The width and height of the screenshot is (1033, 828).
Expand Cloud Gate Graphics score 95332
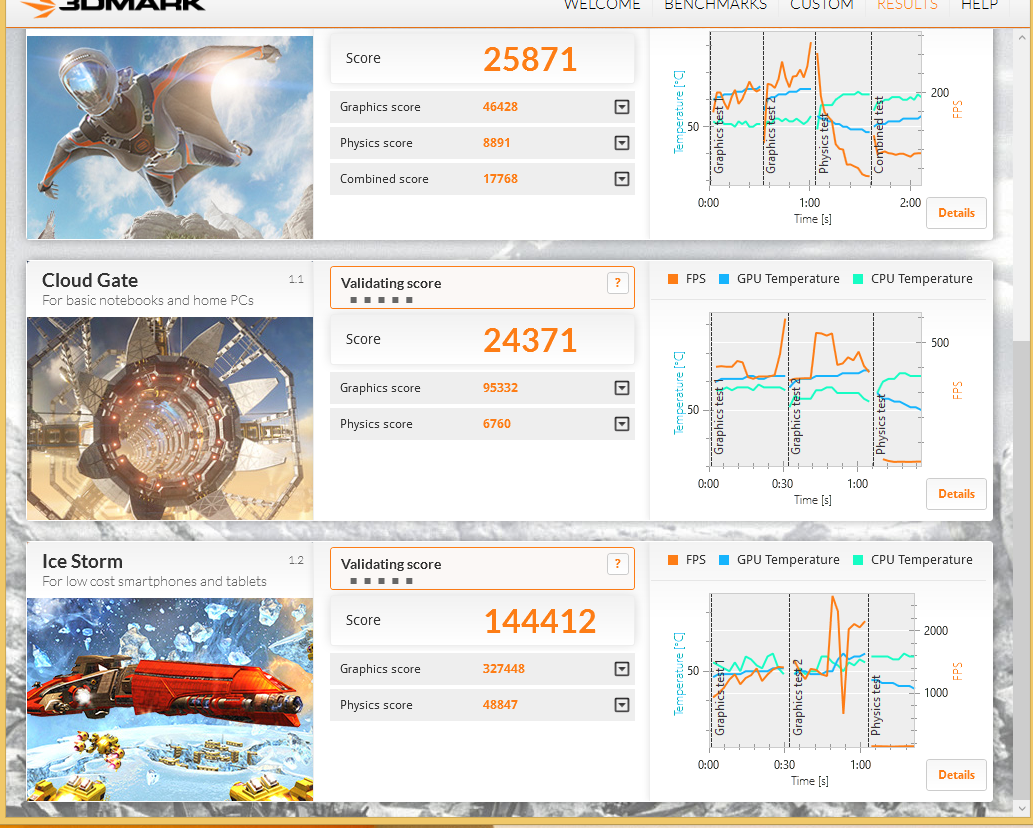tap(621, 388)
